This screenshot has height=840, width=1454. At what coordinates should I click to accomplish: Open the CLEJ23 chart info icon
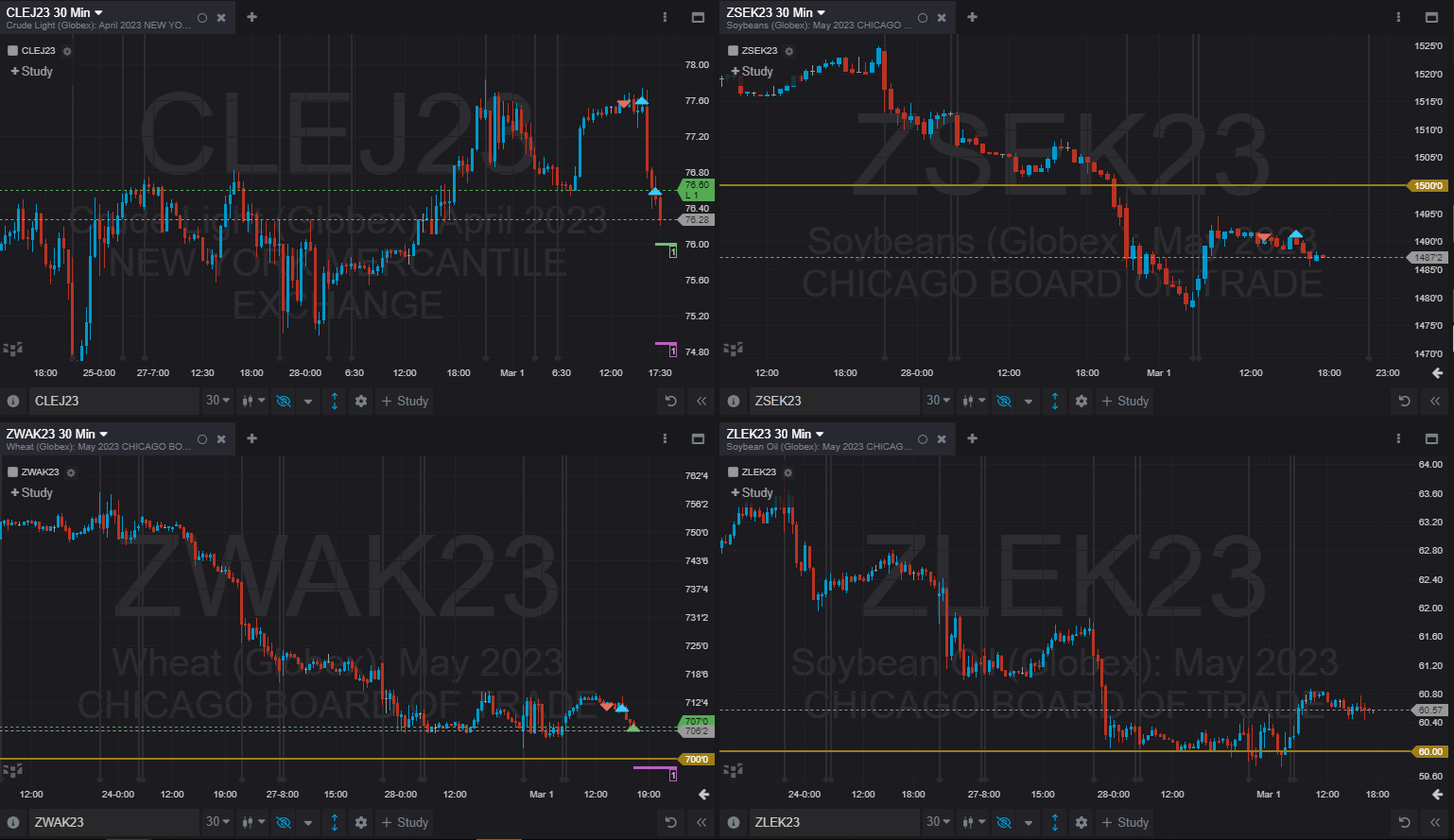(13, 401)
